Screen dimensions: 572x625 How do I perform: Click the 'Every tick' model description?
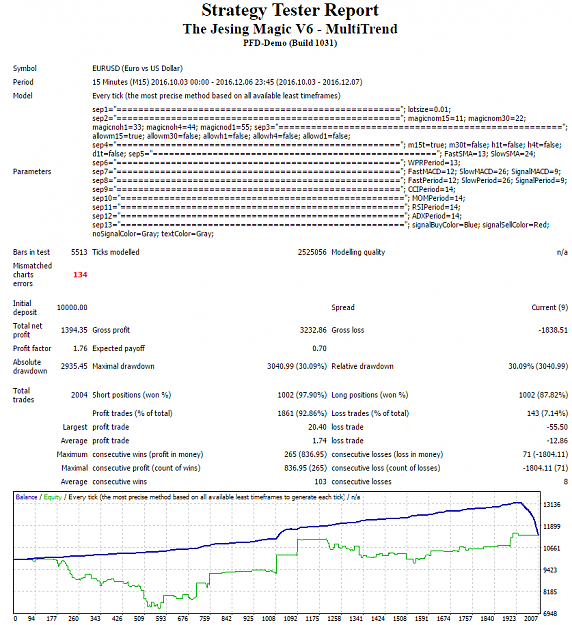216,96
